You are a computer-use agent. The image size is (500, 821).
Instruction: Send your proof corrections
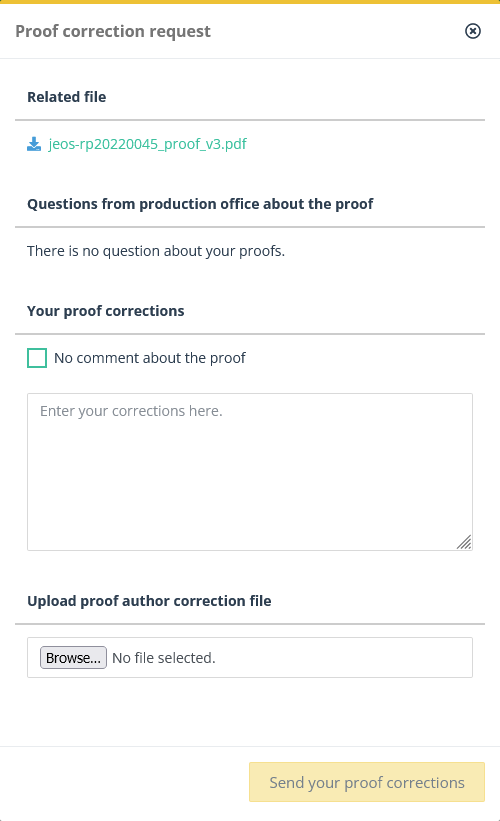click(x=367, y=782)
